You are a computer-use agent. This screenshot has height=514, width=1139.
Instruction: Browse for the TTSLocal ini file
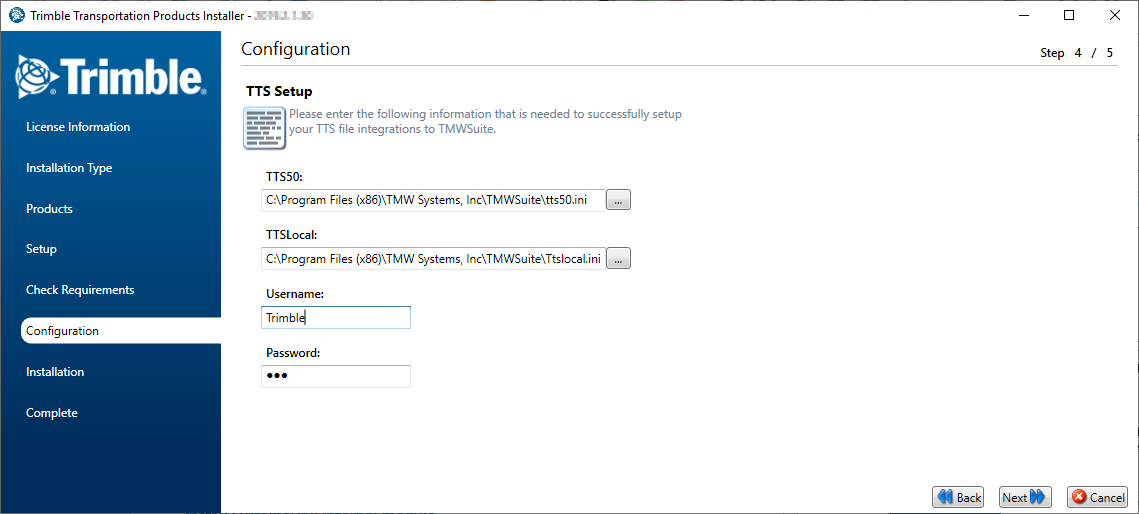618,259
